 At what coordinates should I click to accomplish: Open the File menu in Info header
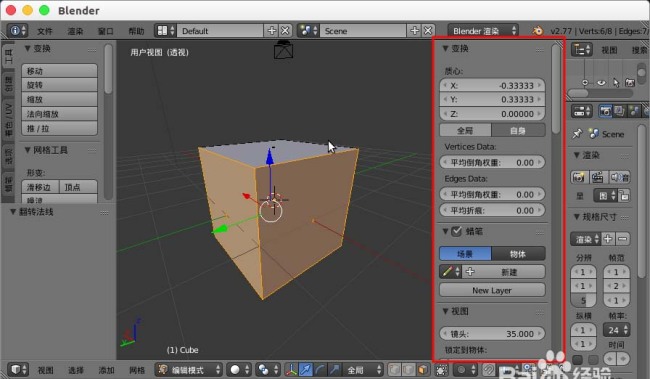click(x=45, y=31)
